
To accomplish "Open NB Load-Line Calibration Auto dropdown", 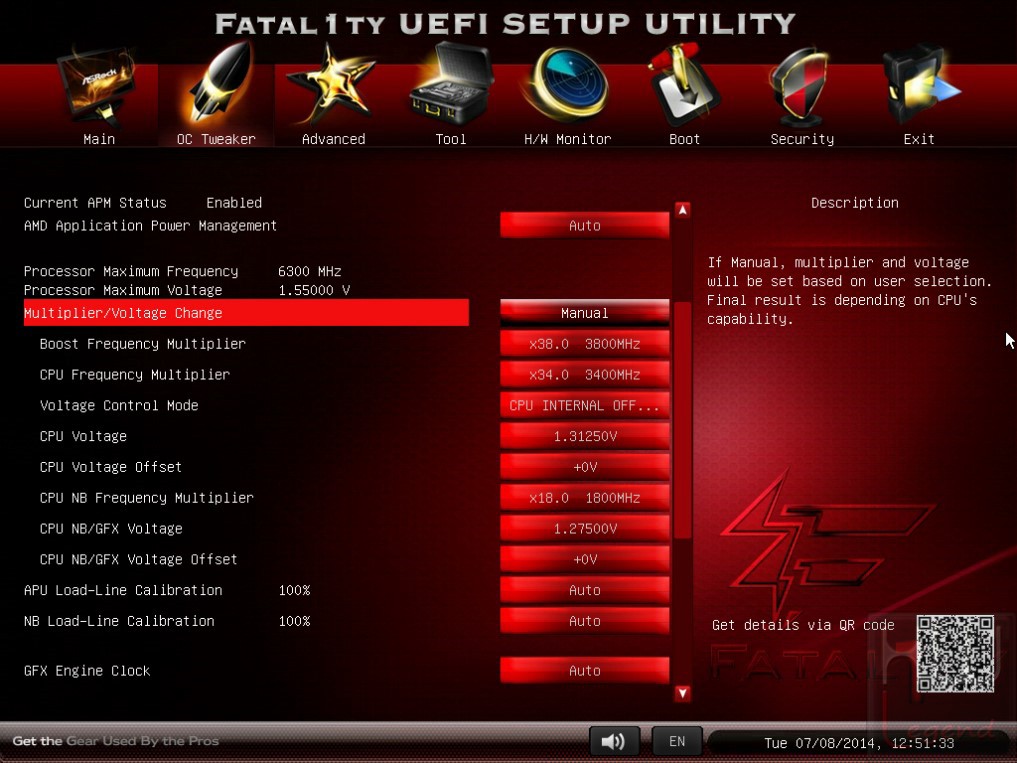I will [x=584, y=621].
